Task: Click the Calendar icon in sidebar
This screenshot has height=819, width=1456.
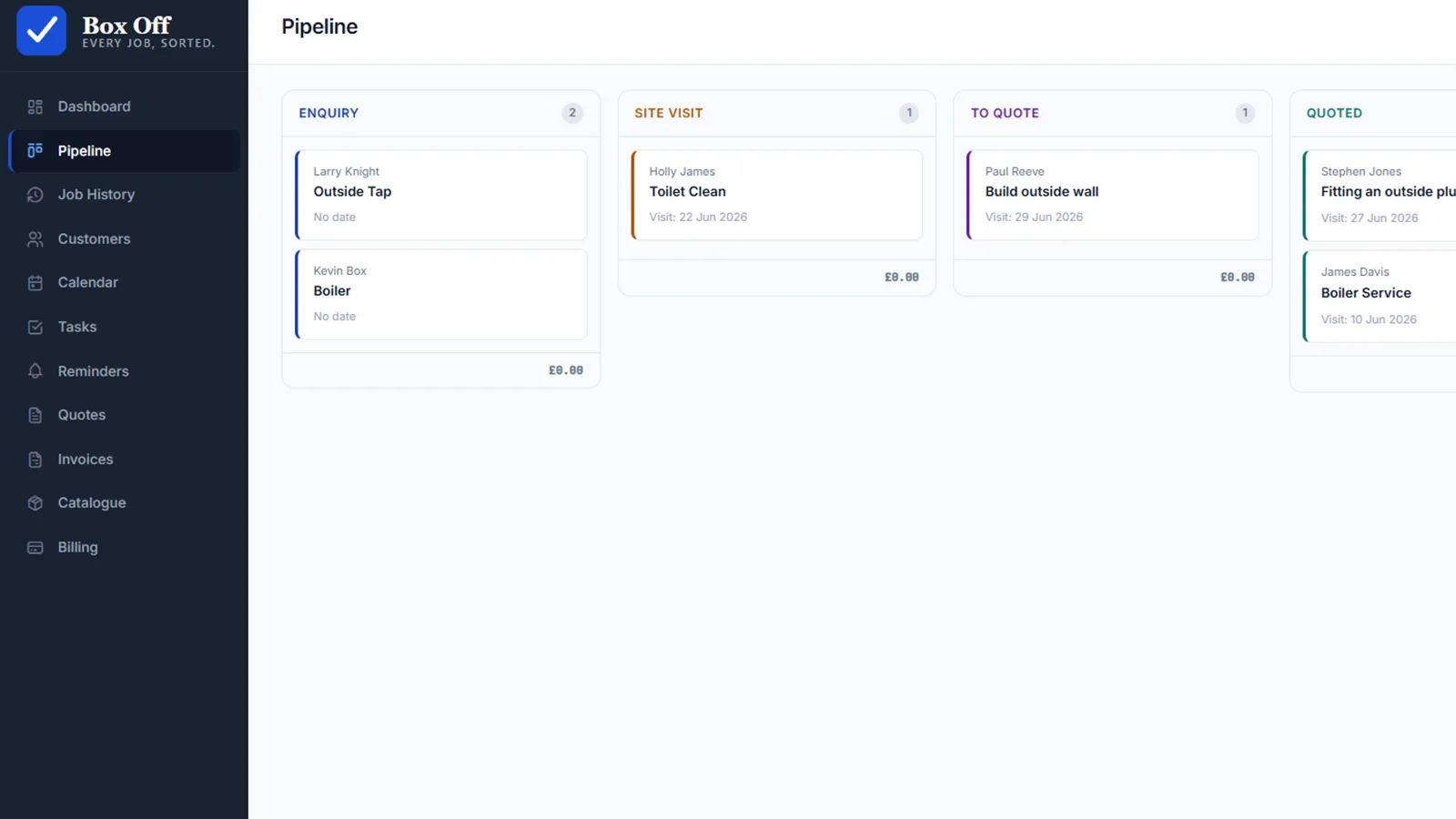Action: pyautogui.click(x=35, y=283)
